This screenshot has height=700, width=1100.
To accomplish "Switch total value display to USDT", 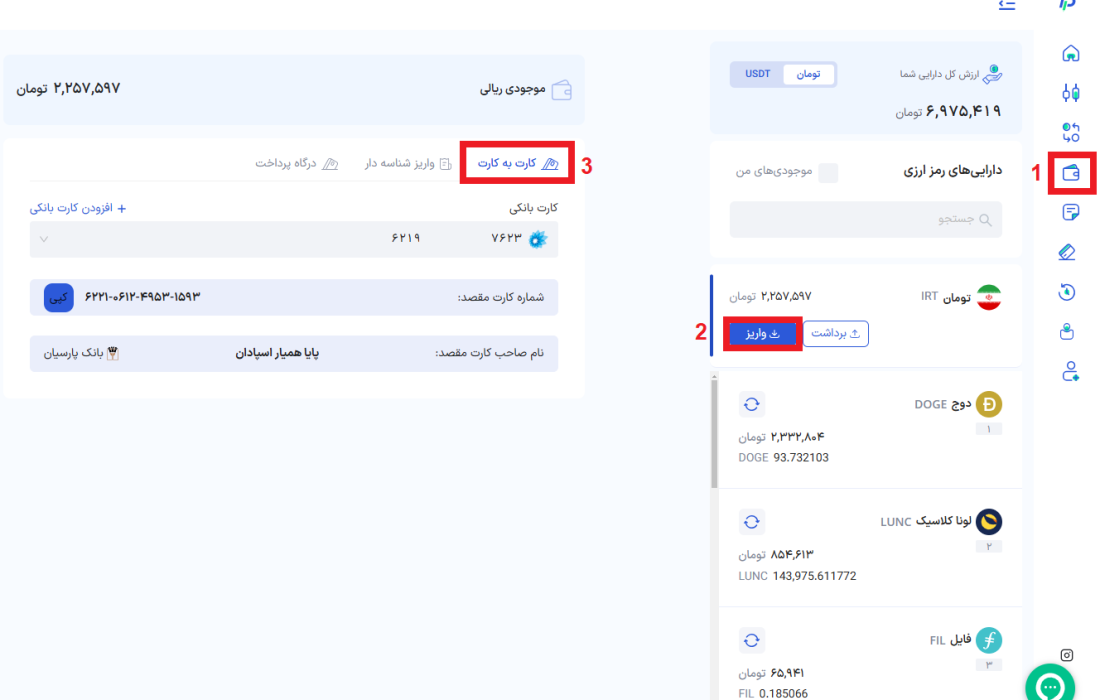I will tap(758, 74).
